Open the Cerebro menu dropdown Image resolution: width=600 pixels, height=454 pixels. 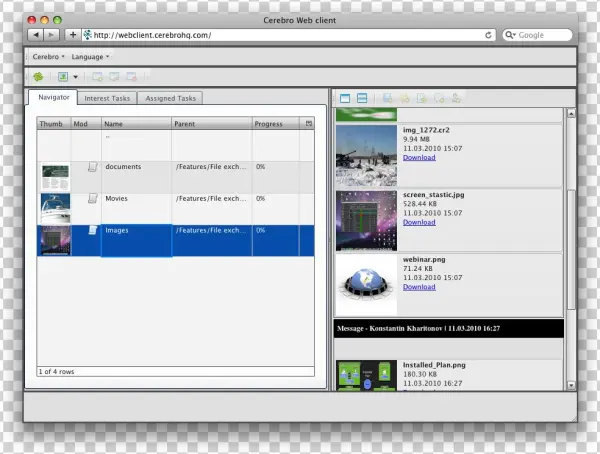[x=48, y=57]
